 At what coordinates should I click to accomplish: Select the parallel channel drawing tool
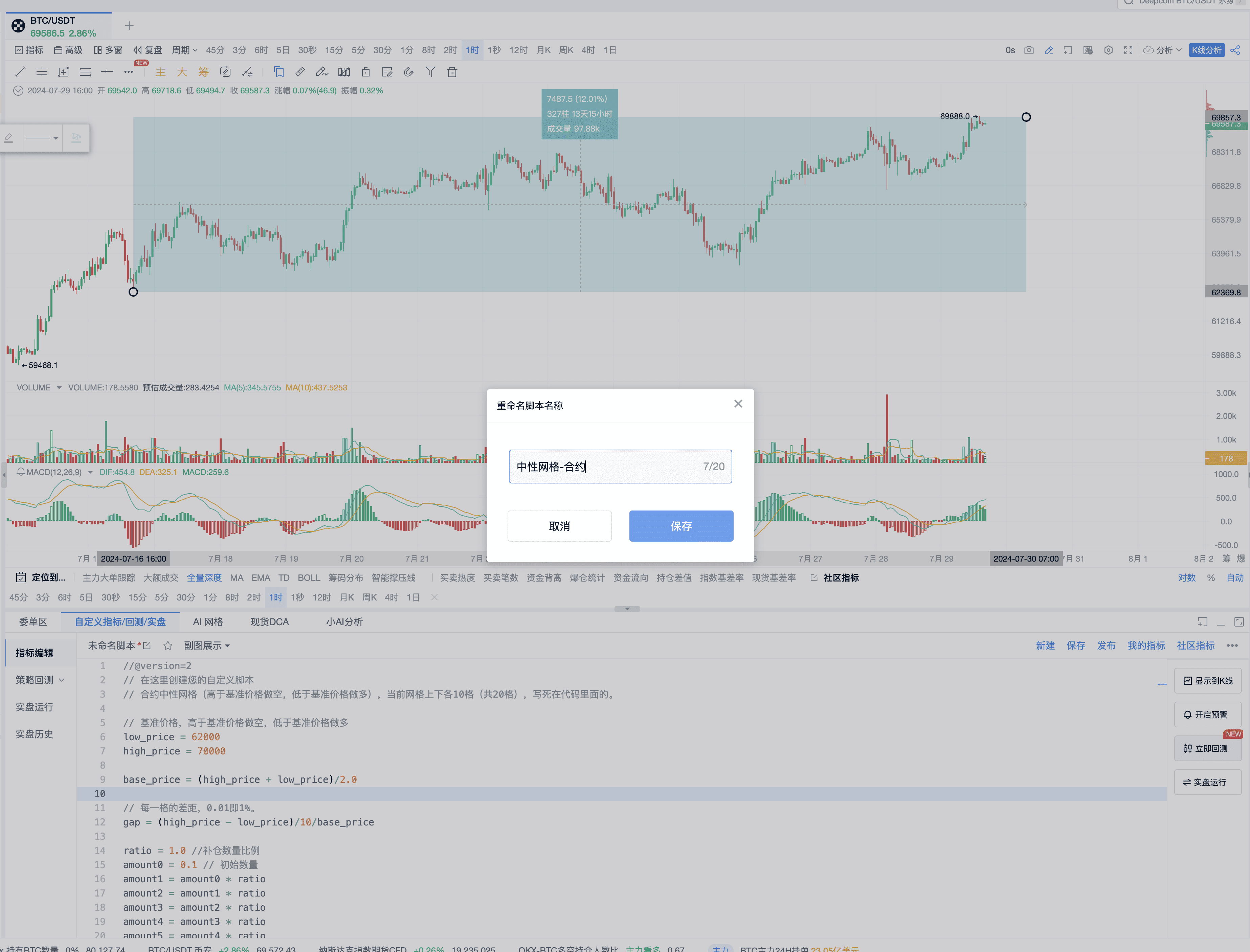42,72
